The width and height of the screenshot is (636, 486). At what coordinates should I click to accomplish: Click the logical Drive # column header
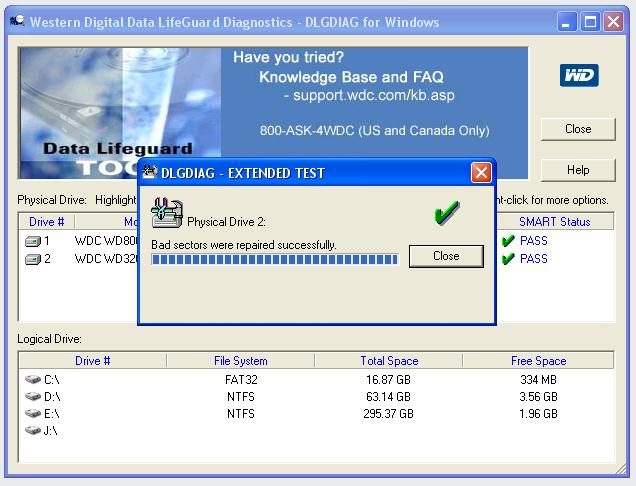(x=92, y=361)
